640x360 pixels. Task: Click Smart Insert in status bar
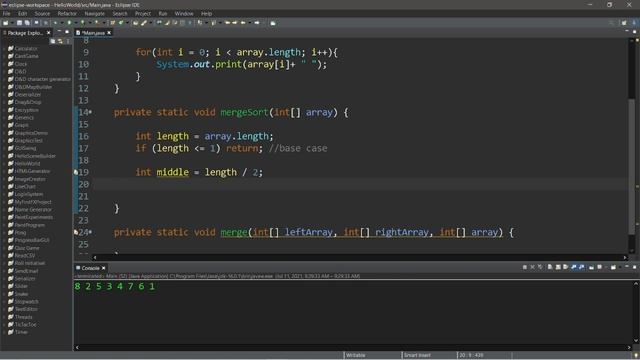point(417,355)
